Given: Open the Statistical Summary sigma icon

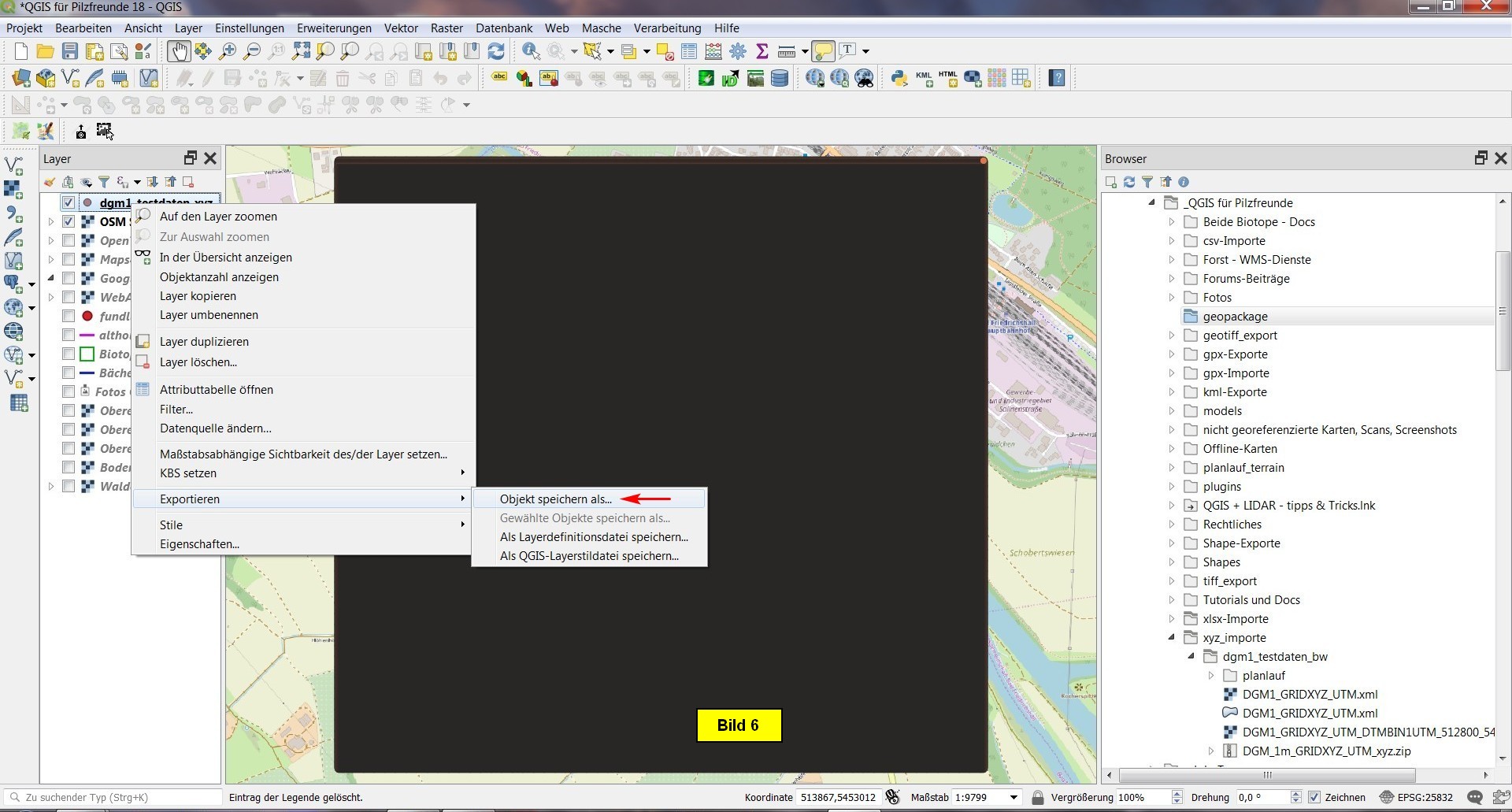Looking at the screenshot, I should coord(762,52).
